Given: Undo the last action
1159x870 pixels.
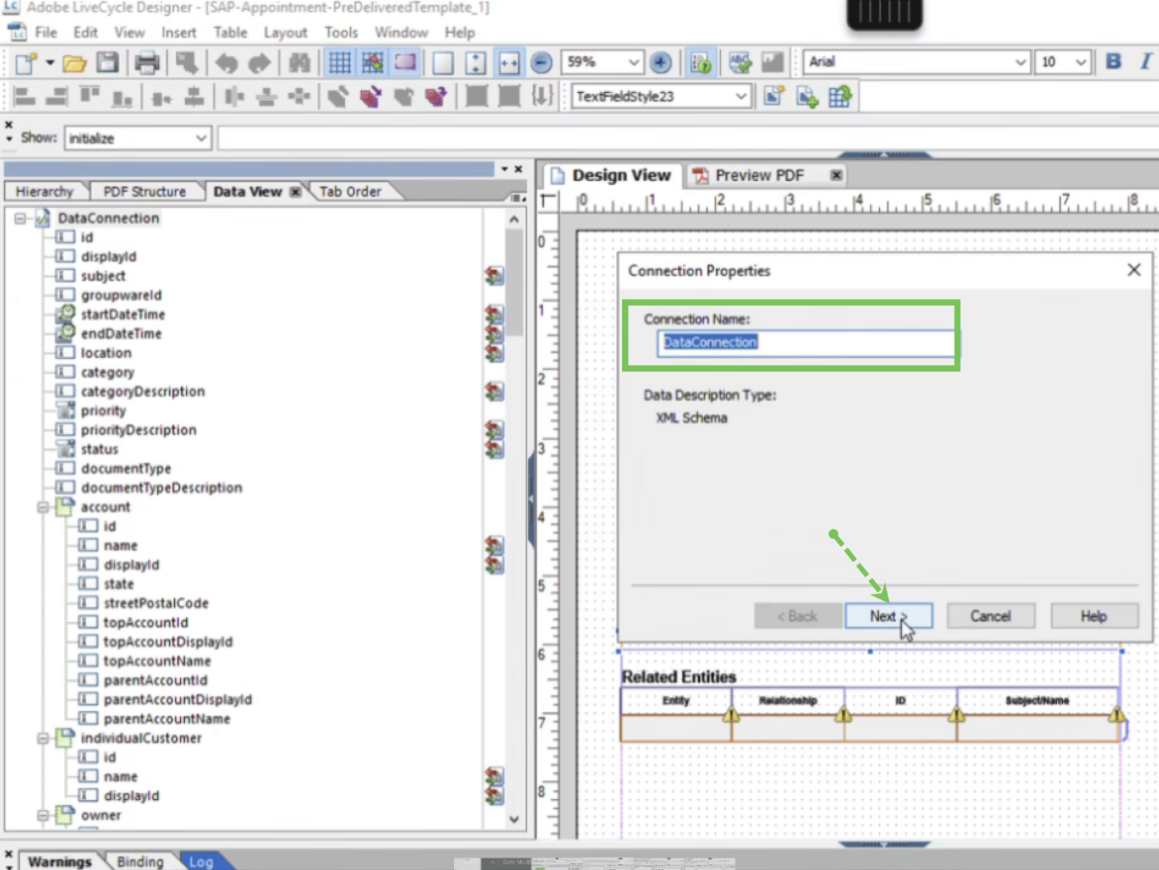Looking at the screenshot, I should [226, 63].
